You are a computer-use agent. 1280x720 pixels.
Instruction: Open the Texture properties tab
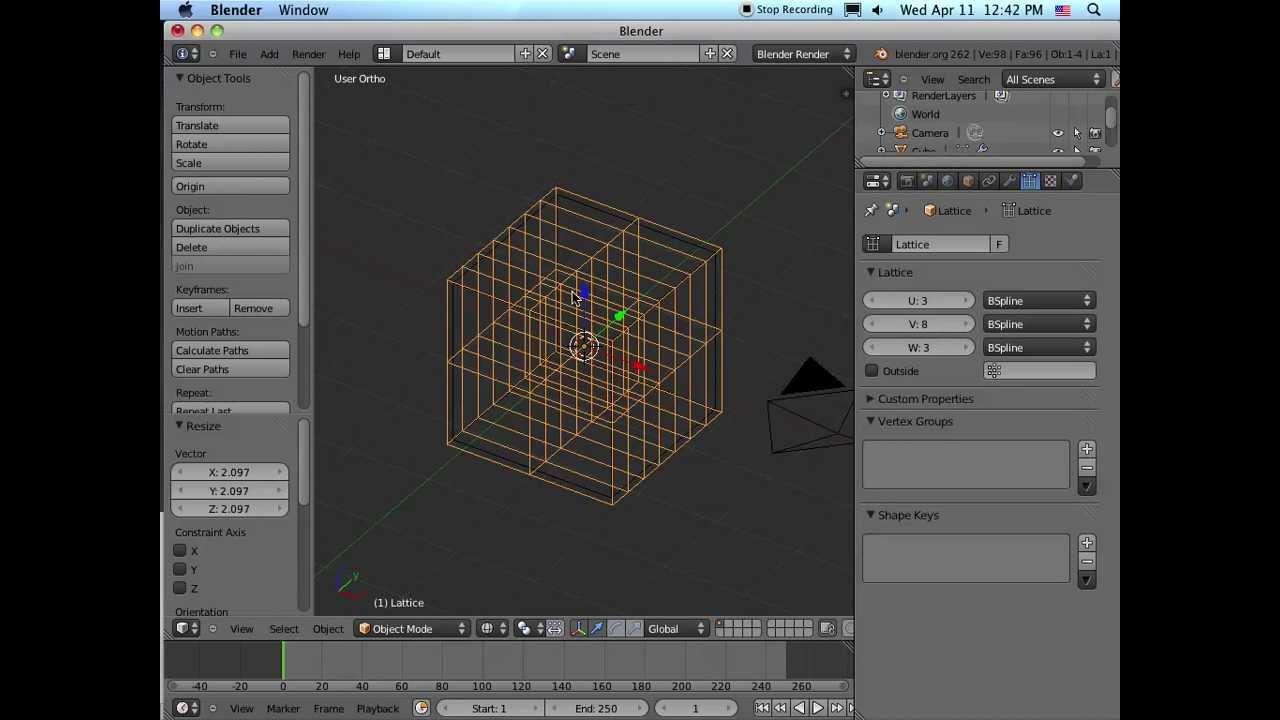pos(1050,181)
